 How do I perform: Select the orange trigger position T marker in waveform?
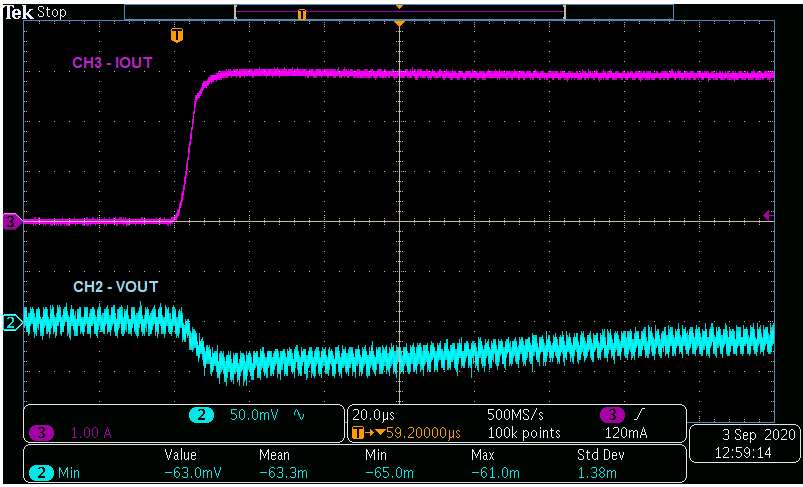(x=177, y=36)
